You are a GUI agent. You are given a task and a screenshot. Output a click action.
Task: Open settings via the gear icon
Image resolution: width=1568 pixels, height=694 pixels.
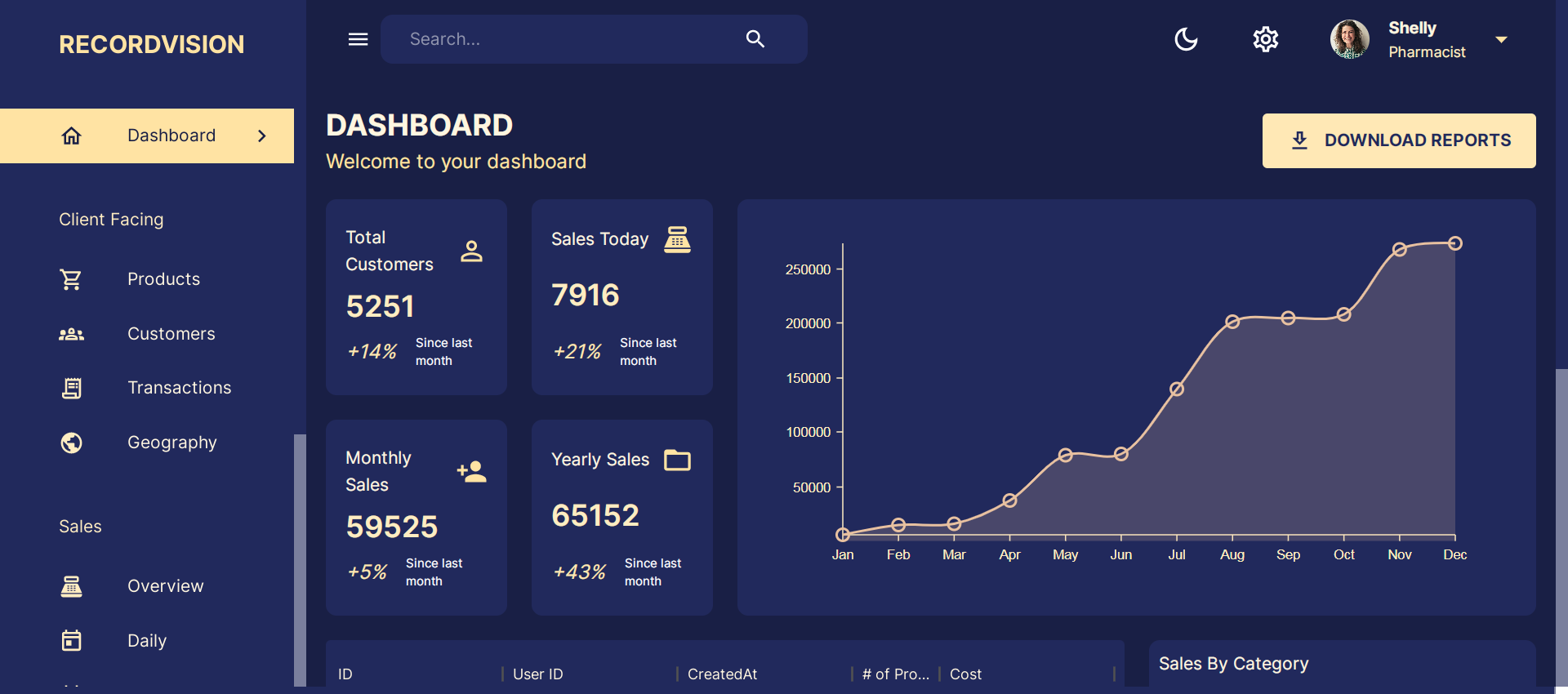(1266, 39)
